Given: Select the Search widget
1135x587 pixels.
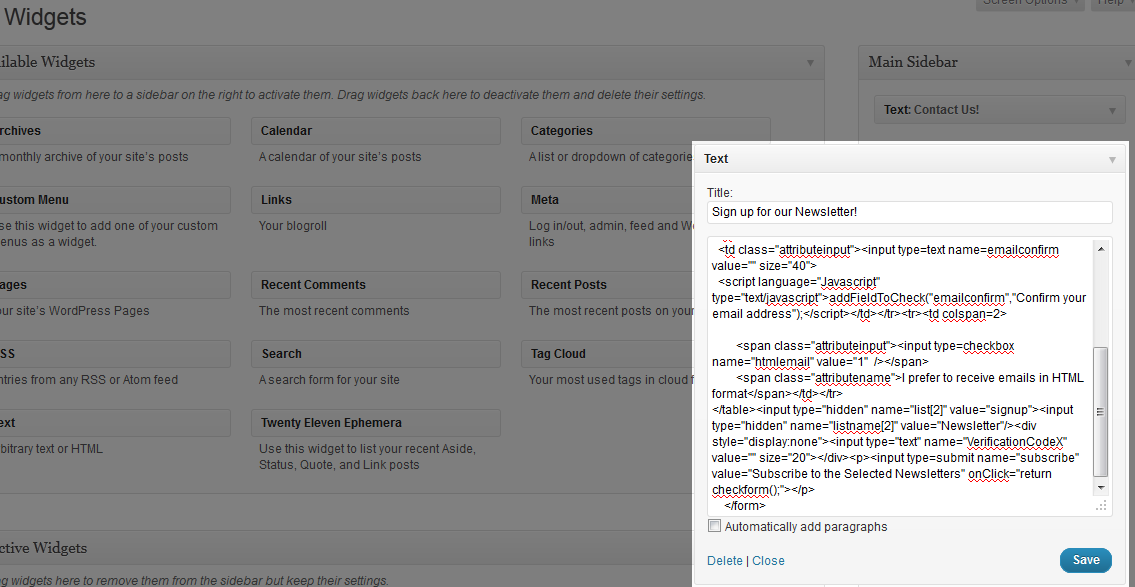Looking at the screenshot, I should 375,354.
